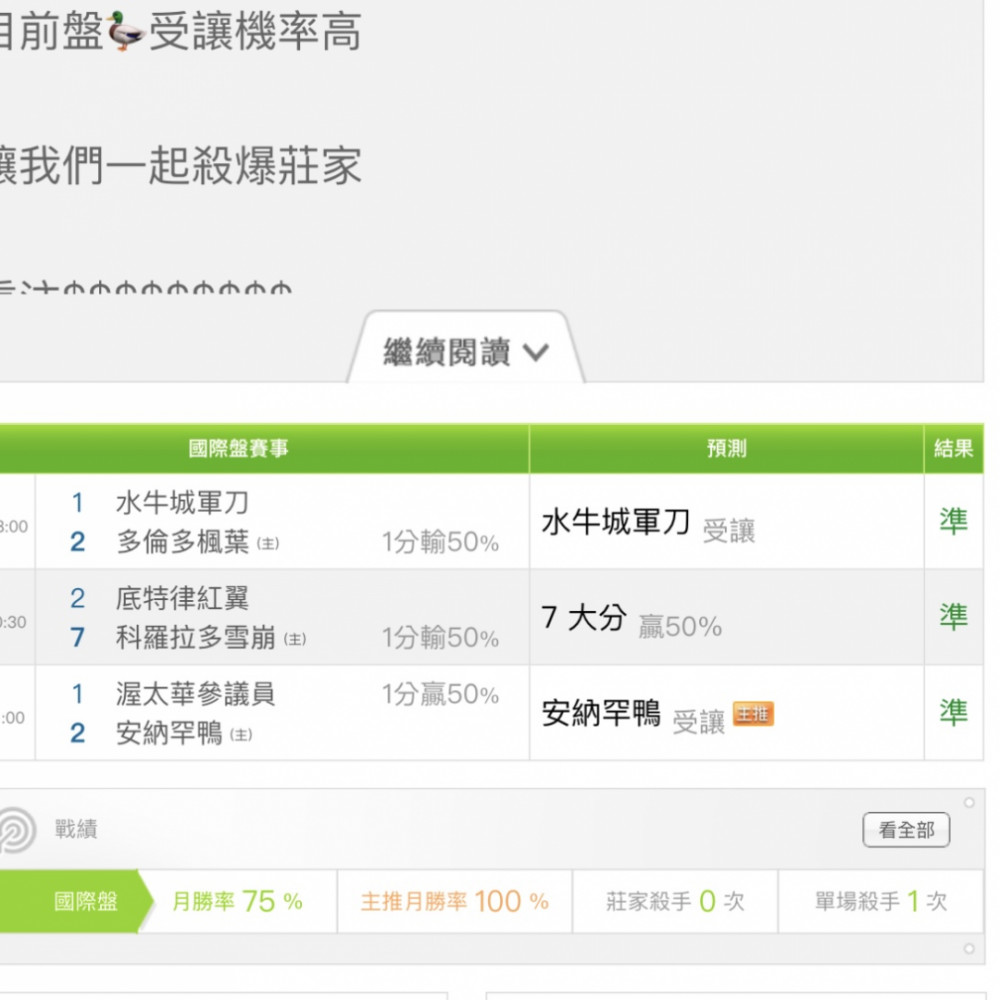Click the 預測 column header
This screenshot has height=1000, width=1000.
[x=726, y=449]
